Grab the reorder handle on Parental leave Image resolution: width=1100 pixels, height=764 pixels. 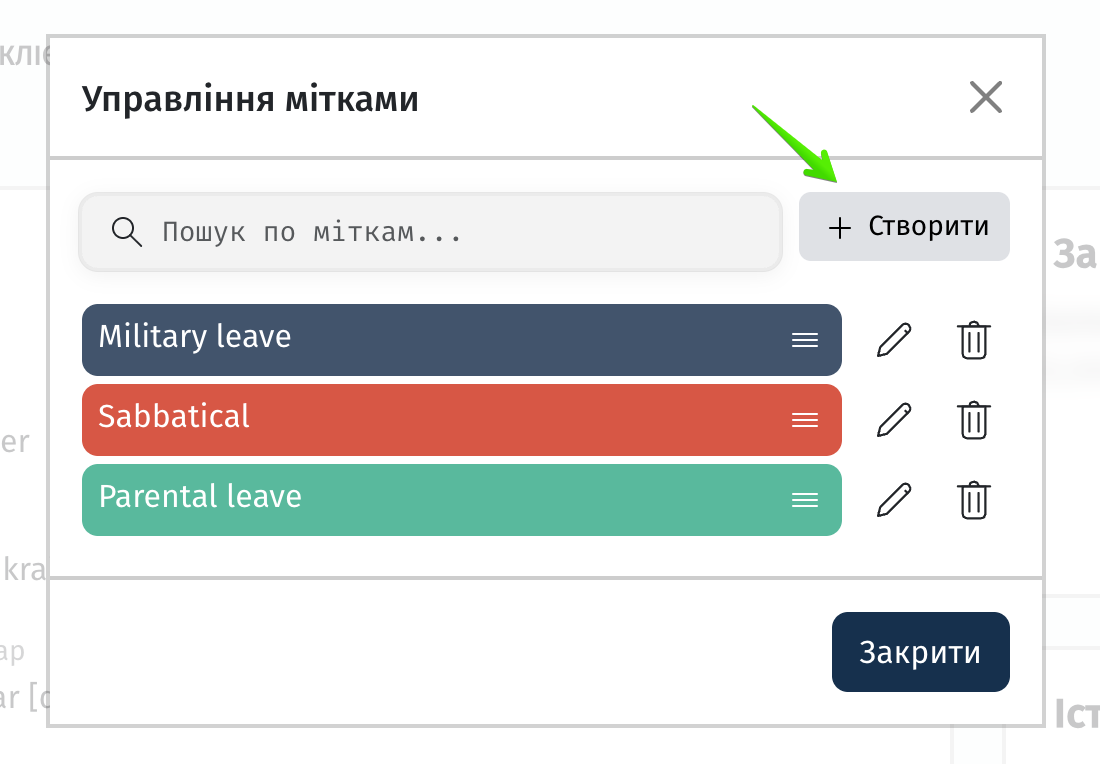805,500
